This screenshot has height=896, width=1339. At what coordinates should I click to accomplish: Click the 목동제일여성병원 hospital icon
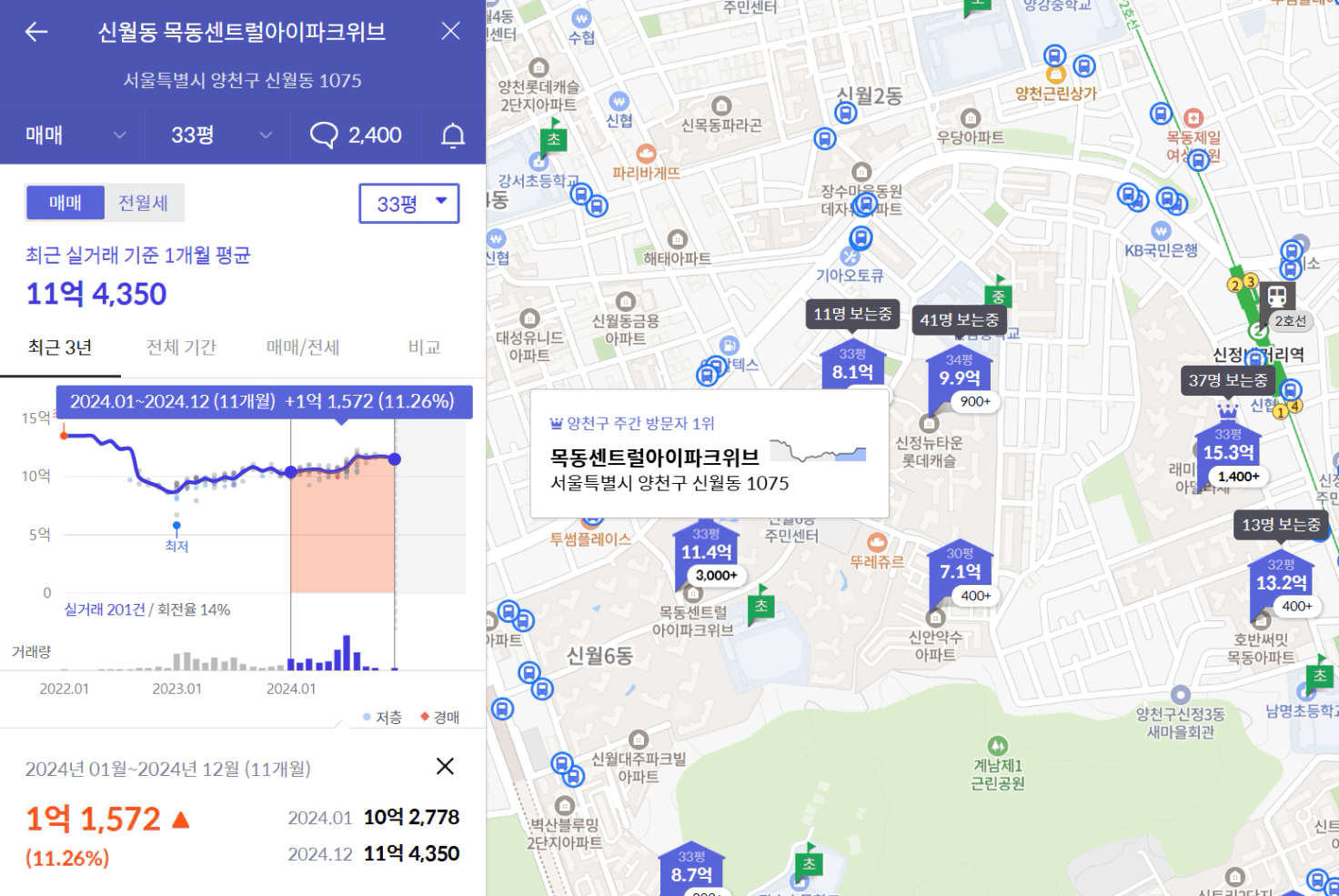(x=1193, y=118)
